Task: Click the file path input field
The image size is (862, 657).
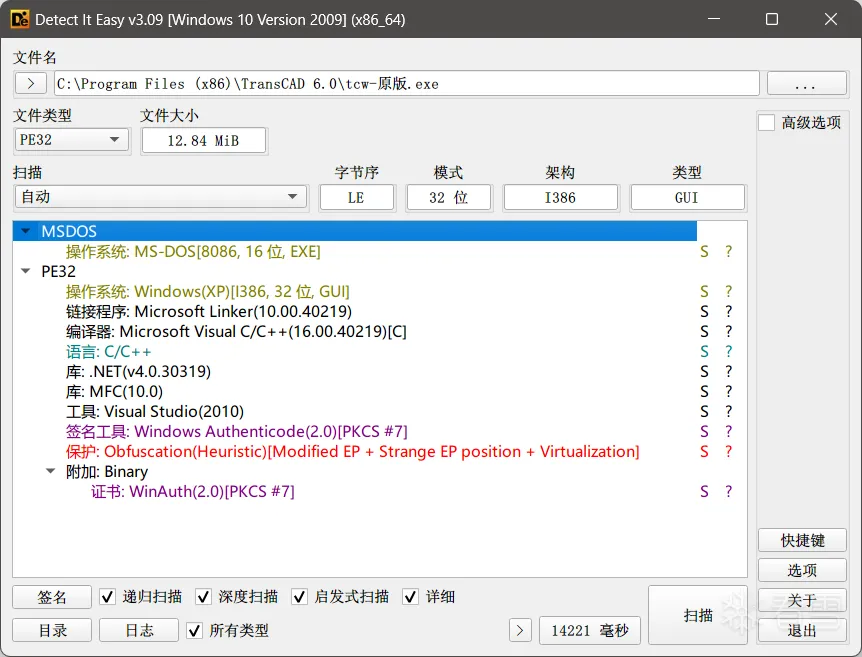Action: pos(407,84)
